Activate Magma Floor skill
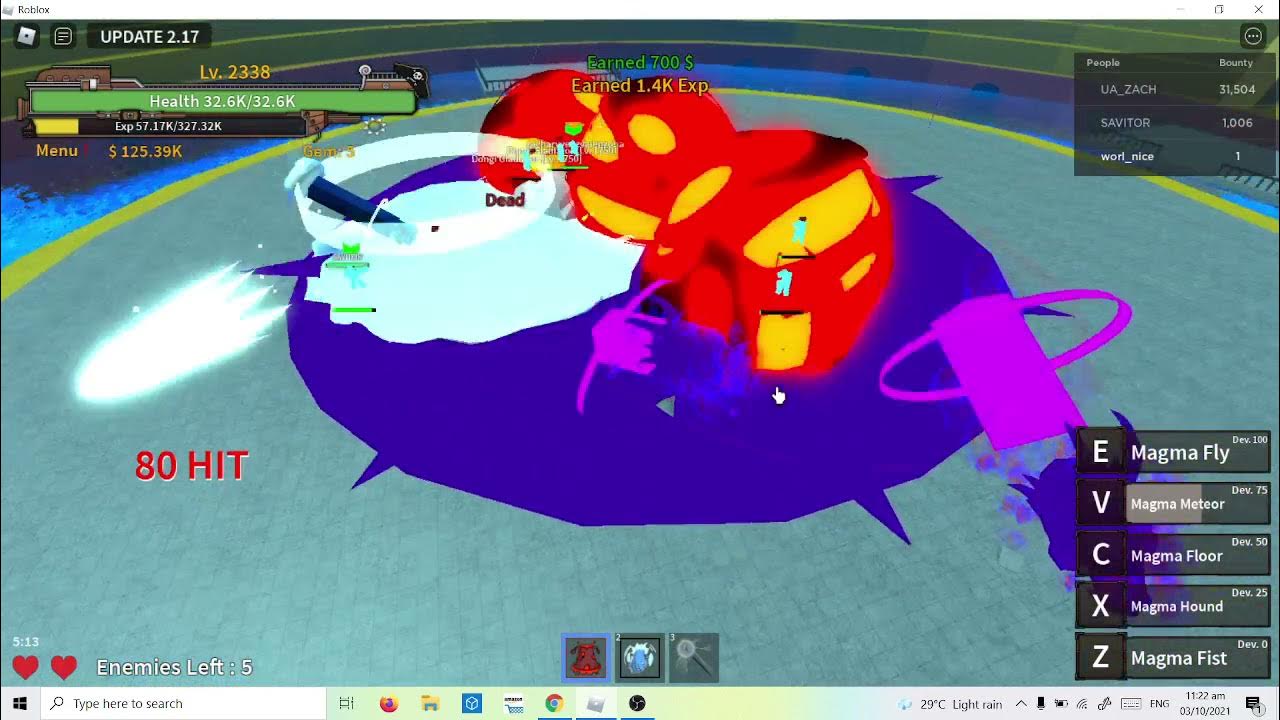The image size is (1280, 720). tap(1198, 555)
